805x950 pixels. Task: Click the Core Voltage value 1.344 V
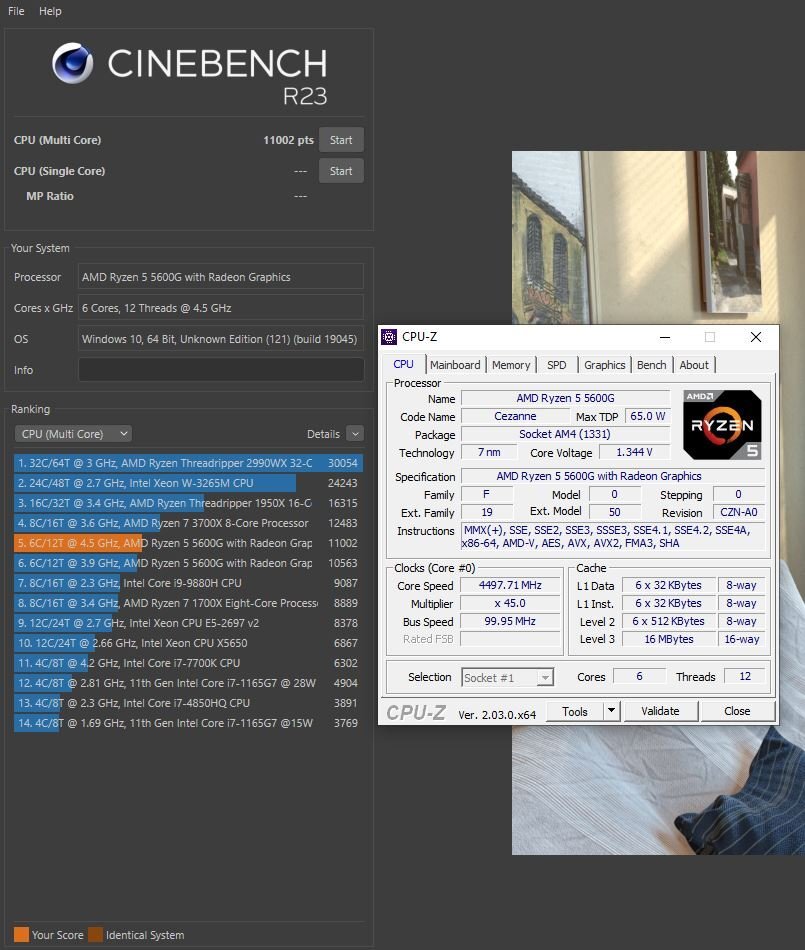point(634,452)
